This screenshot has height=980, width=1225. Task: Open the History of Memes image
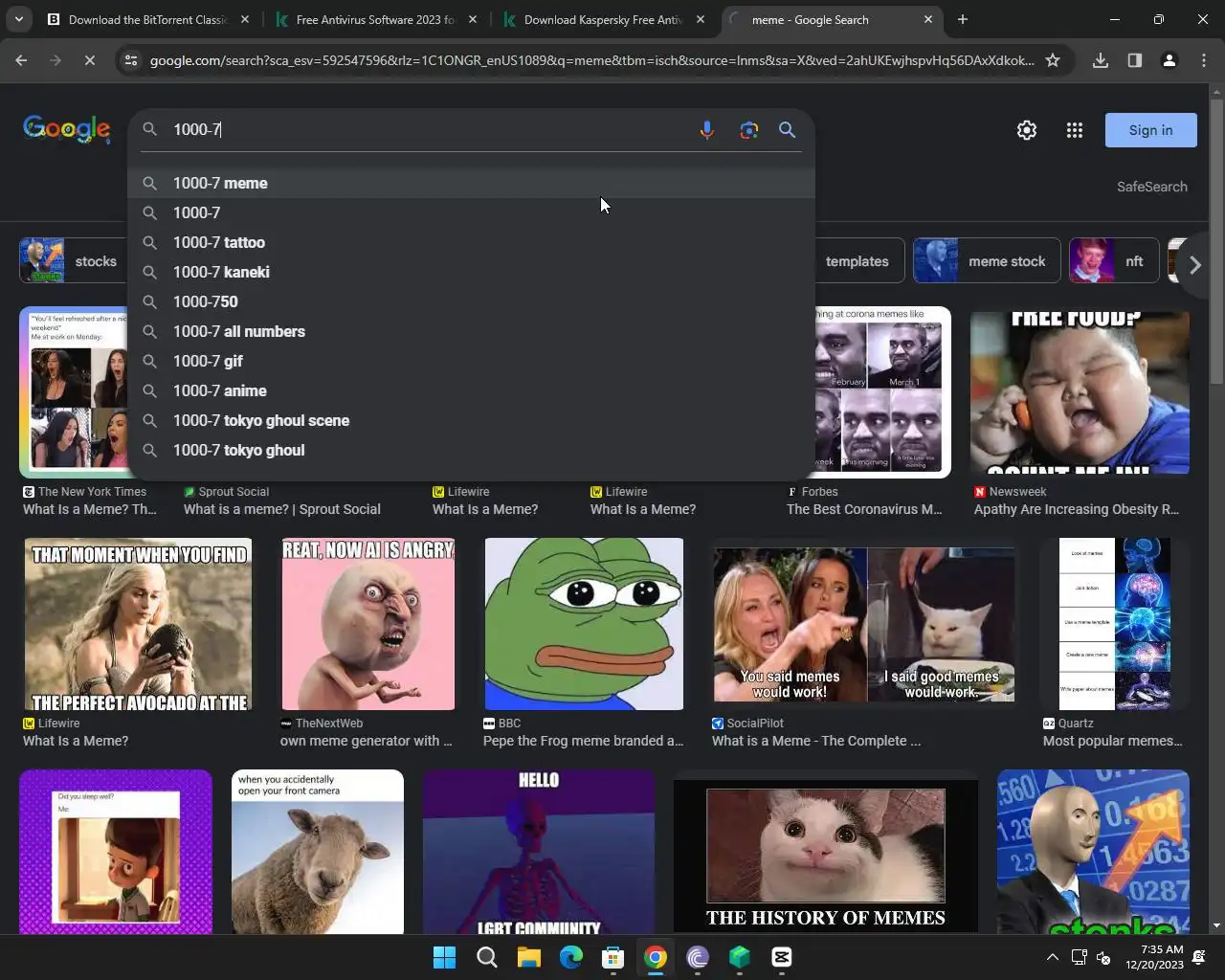(825, 852)
